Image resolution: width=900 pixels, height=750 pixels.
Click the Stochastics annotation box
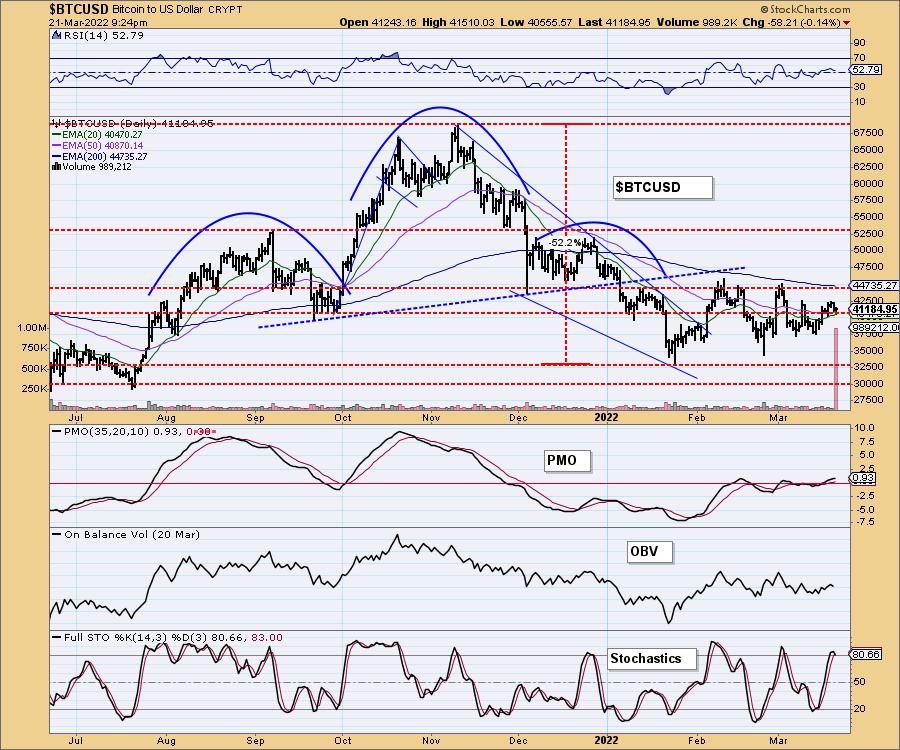click(651, 659)
